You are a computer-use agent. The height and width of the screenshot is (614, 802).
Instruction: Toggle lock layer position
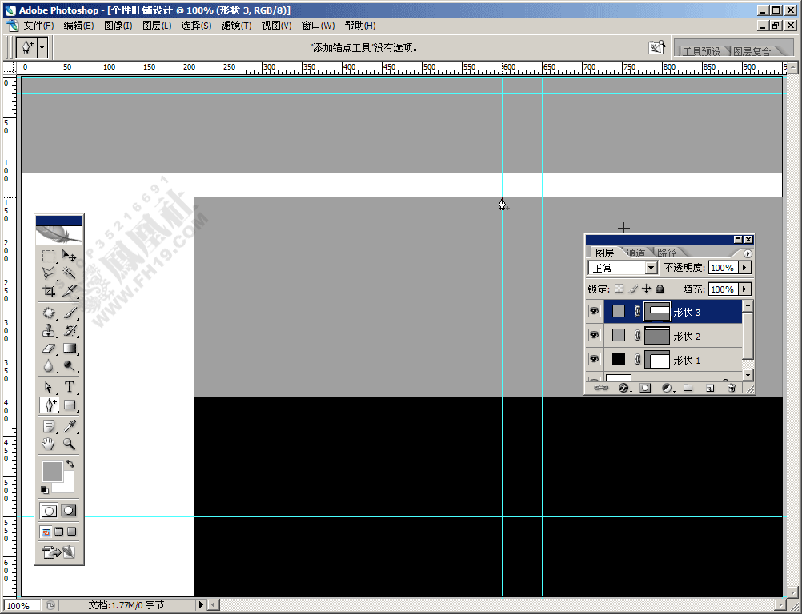[x=647, y=289]
